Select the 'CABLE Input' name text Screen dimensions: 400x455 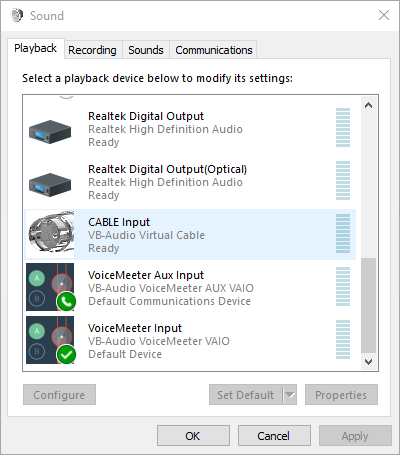[119, 222]
